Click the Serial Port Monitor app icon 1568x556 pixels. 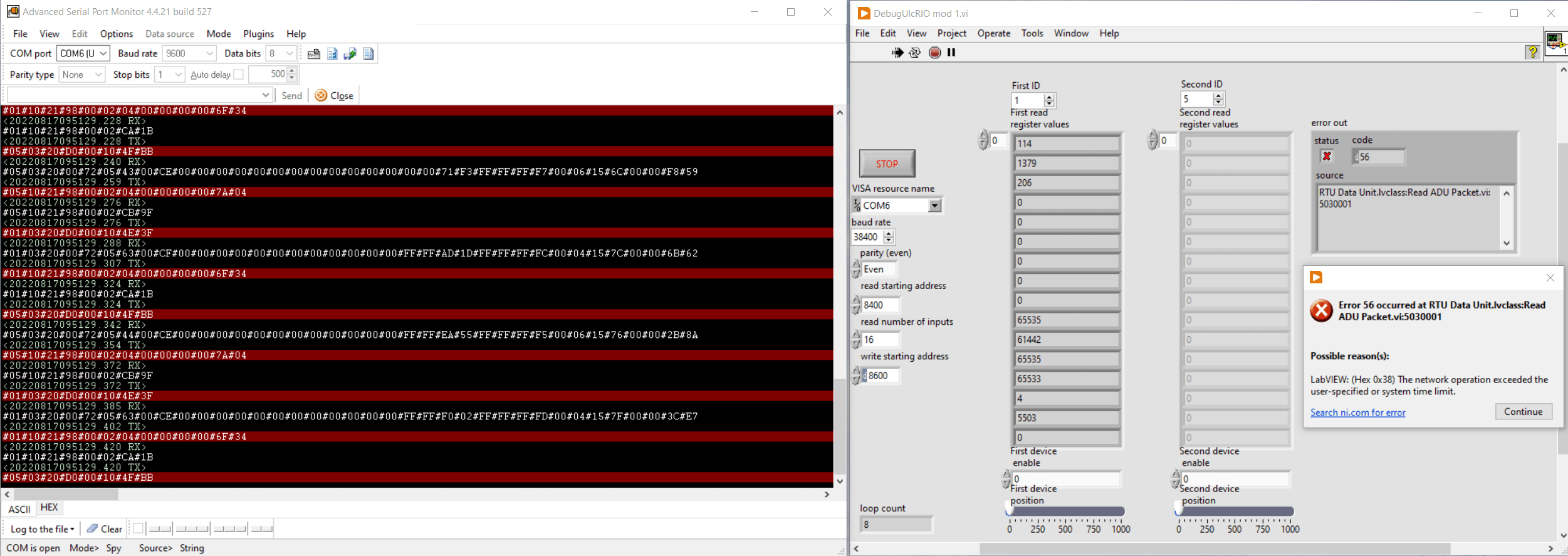coord(13,11)
